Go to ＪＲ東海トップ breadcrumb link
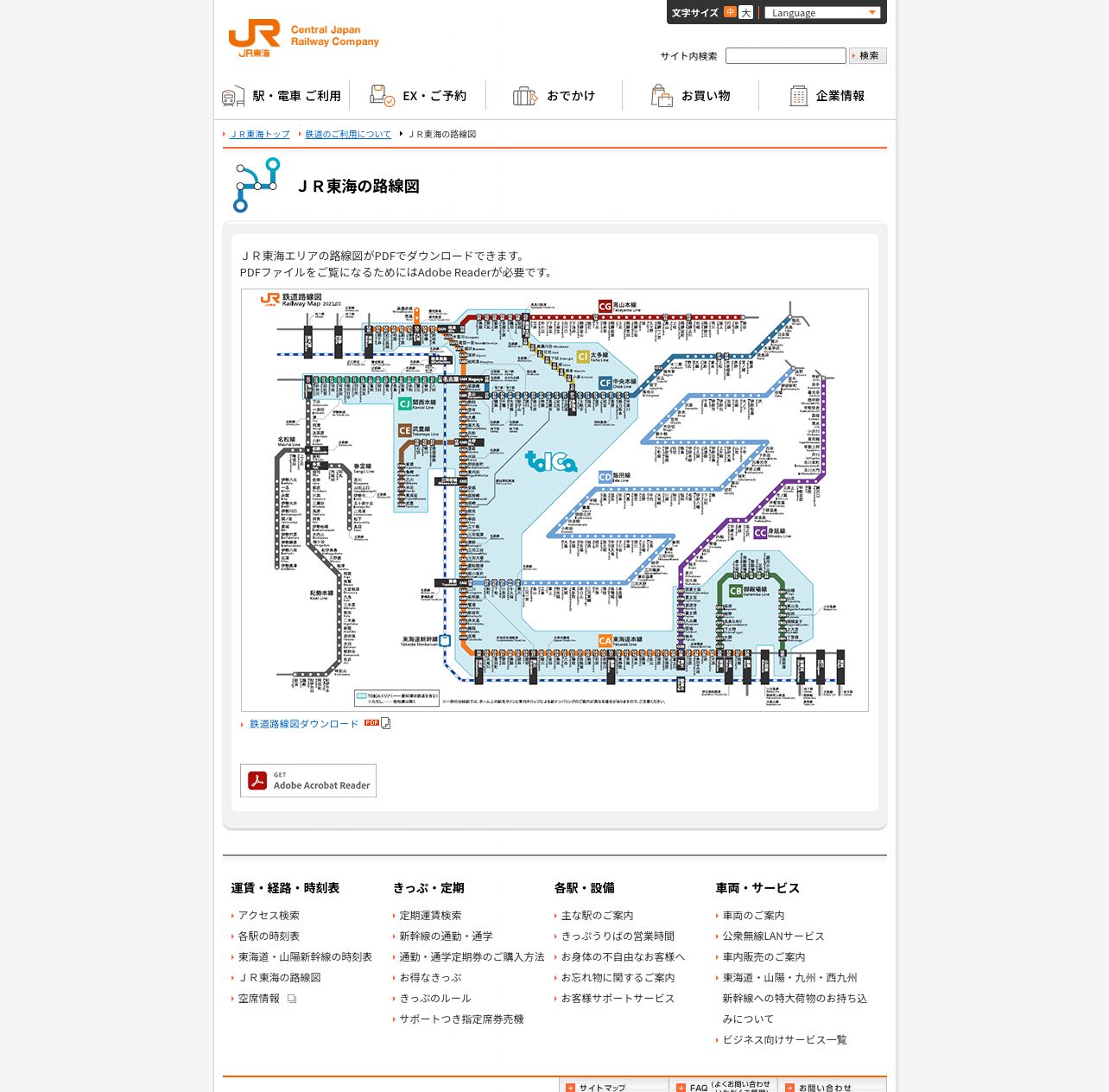The height and width of the screenshot is (1092, 1109). (x=260, y=134)
